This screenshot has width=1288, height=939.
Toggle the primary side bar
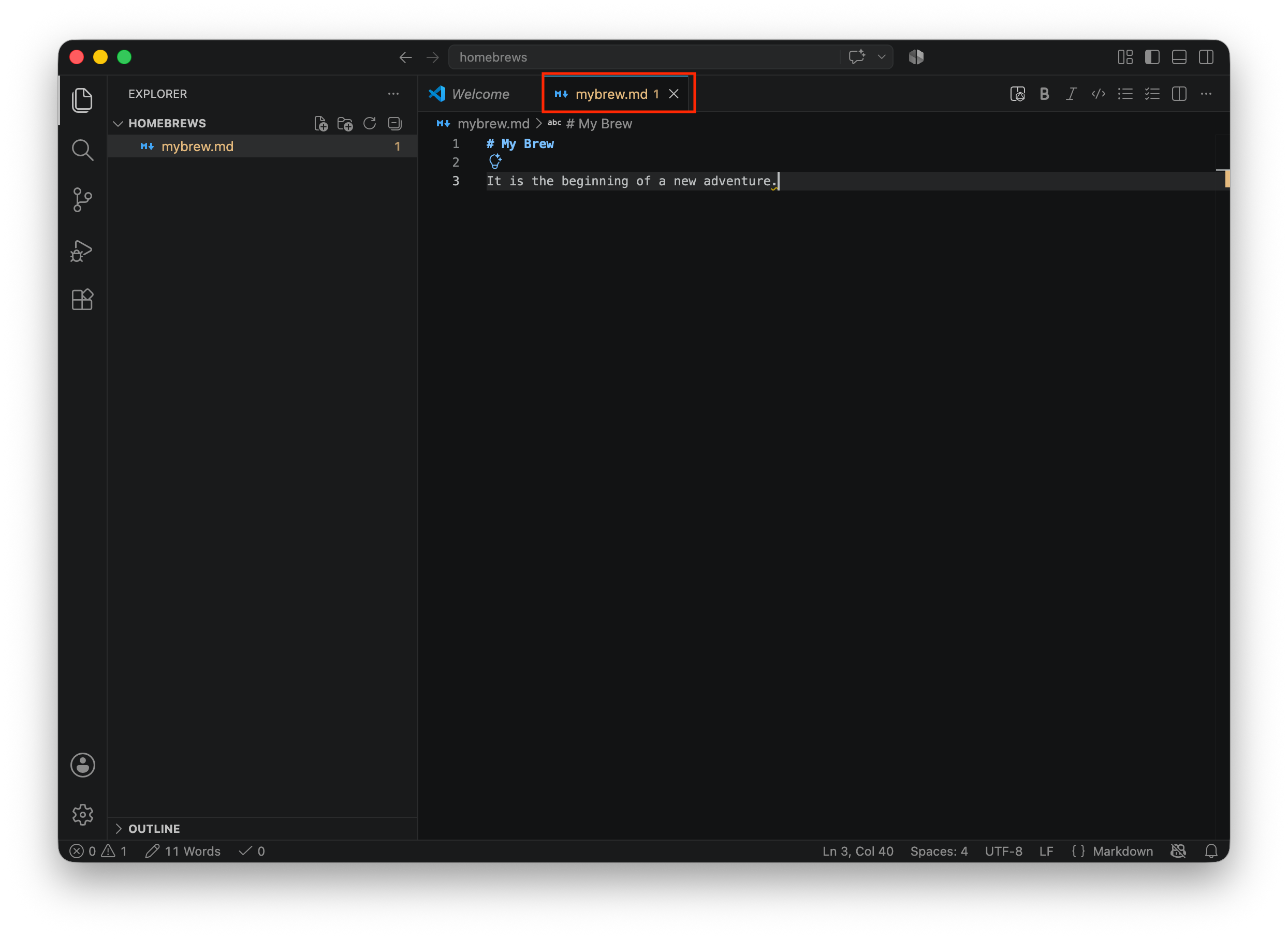(x=1152, y=57)
